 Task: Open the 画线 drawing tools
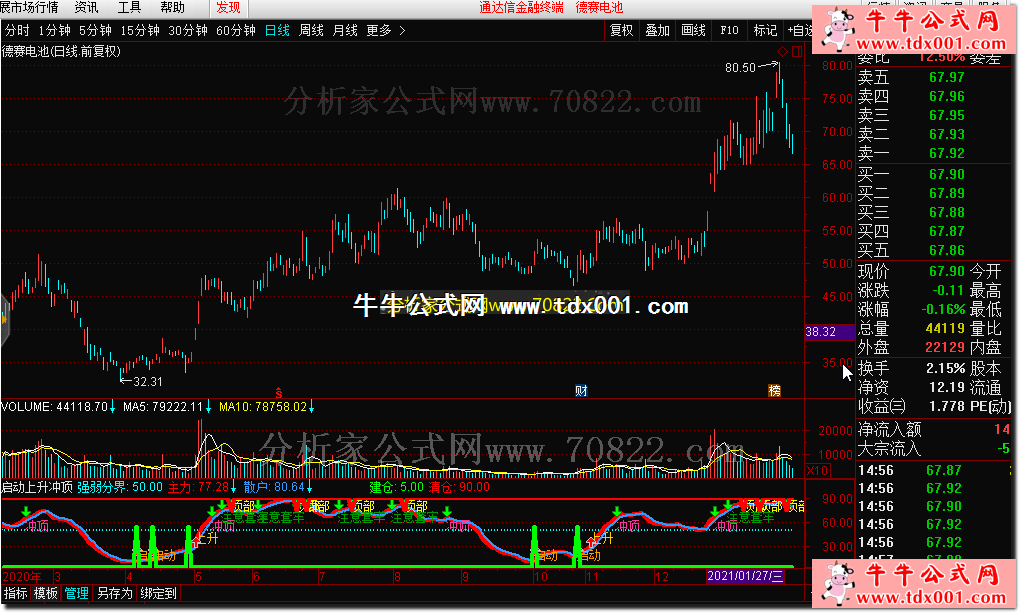pos(693,30)
